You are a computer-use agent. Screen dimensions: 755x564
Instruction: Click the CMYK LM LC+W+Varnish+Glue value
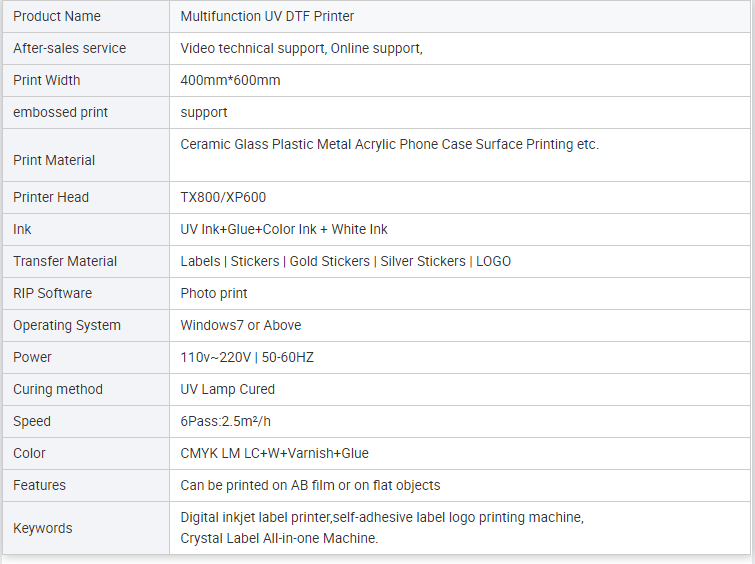click(x=274, y=453)
